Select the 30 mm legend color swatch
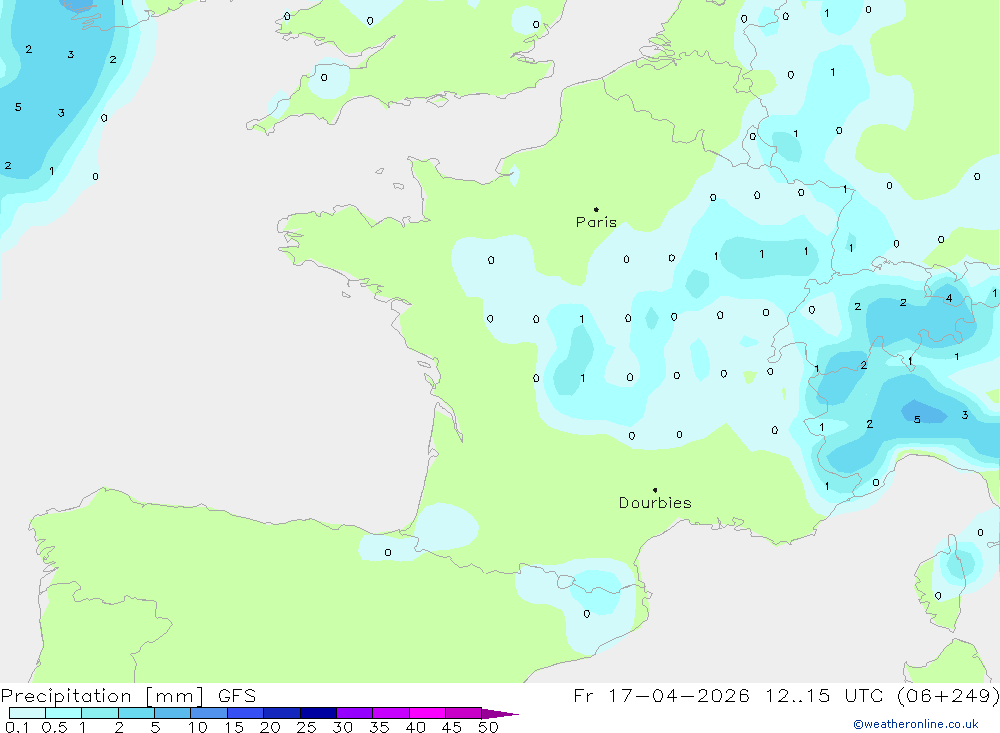Viewport: 1000px width, 733px height. click(354, 713)
